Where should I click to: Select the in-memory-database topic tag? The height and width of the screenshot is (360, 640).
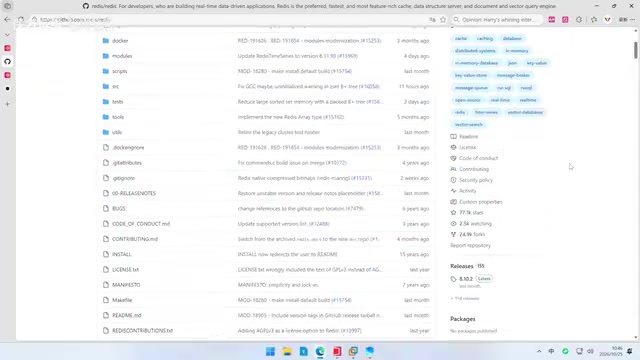pos(476,63)
